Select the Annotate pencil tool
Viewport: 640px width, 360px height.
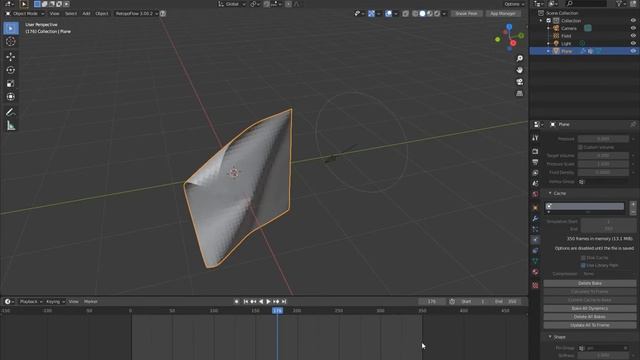coord(11,112)
